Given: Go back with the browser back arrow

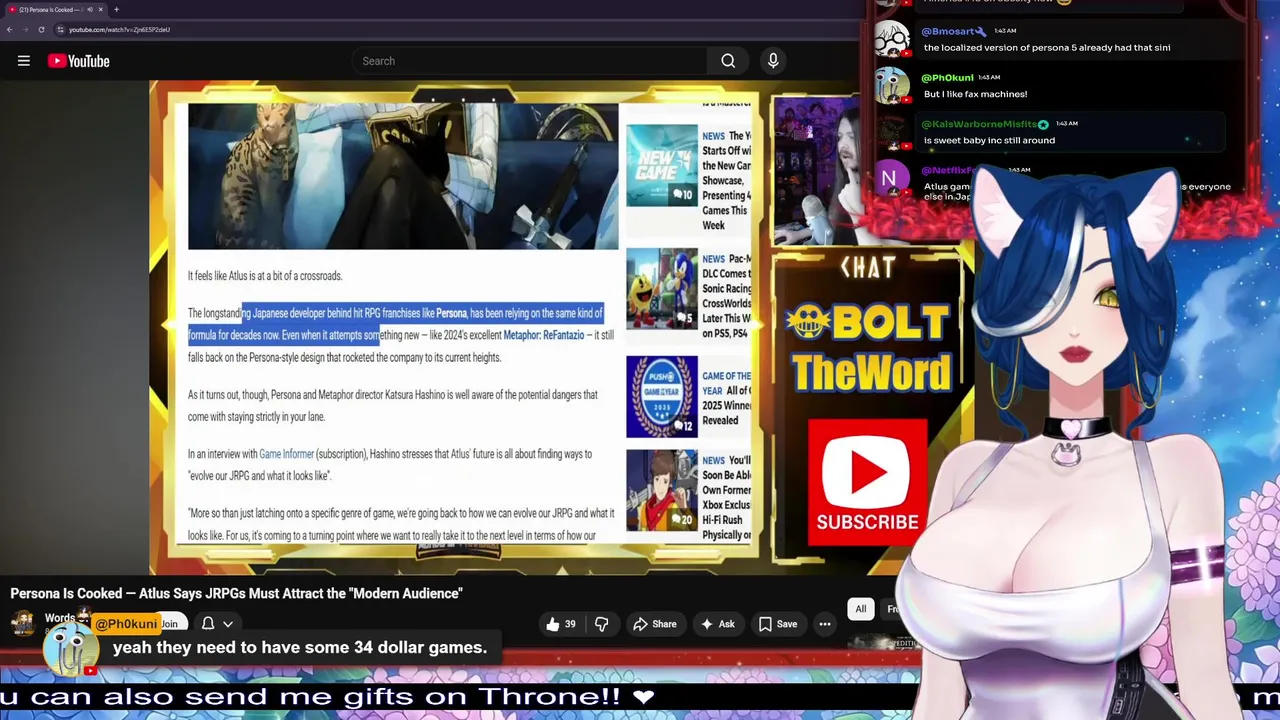Looking at the screenshot, I should coord(9,30).
